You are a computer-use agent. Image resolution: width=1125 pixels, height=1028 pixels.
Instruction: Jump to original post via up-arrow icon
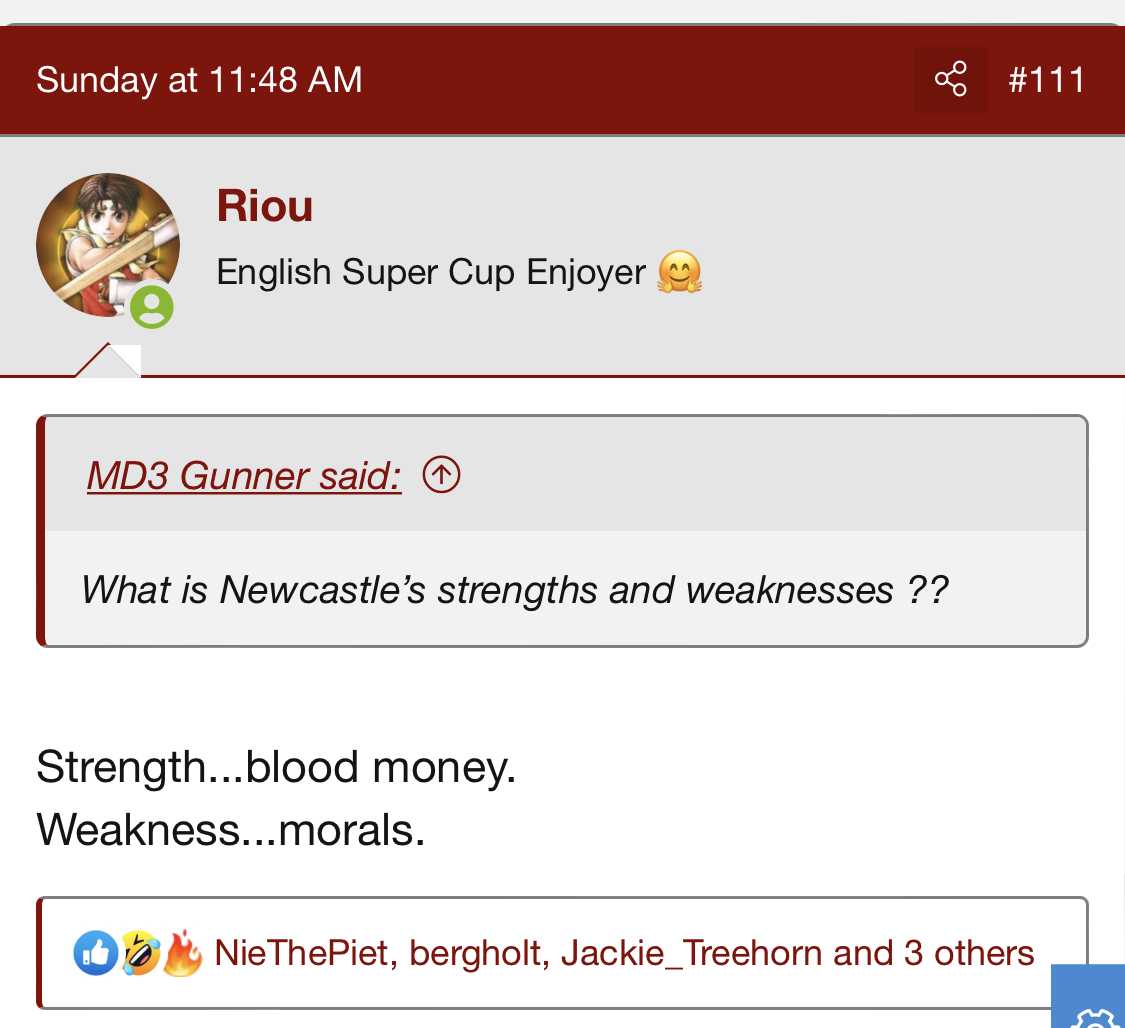click(441, 475)
